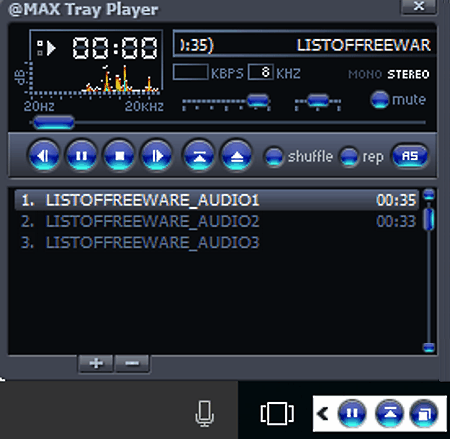450x439 pixels.
Task: Adjust the balance slider handle
Action: pos(318,100)
